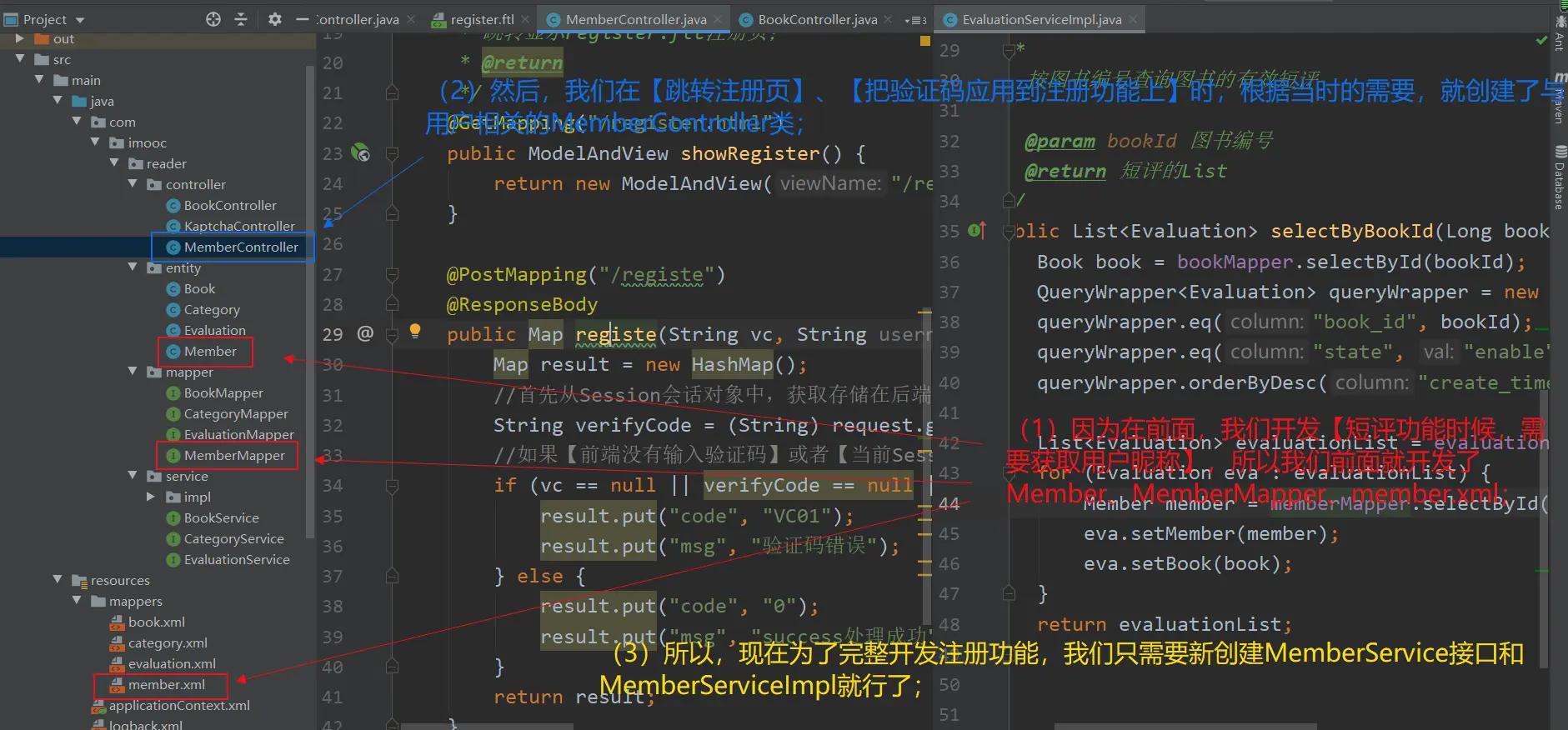Close the MemberController.java tab
The width and height of the screenshot is (1568, 730).
(718, 19)
